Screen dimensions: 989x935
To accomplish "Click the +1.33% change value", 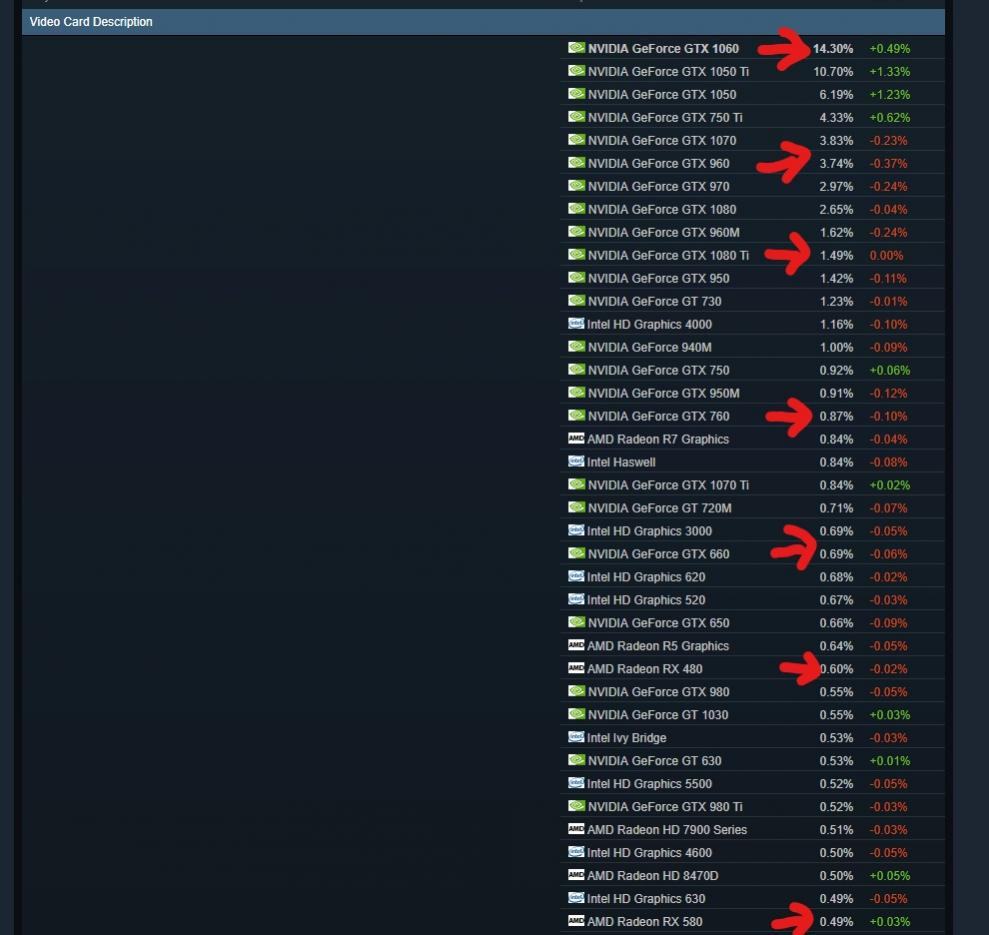I will (889, 71).
